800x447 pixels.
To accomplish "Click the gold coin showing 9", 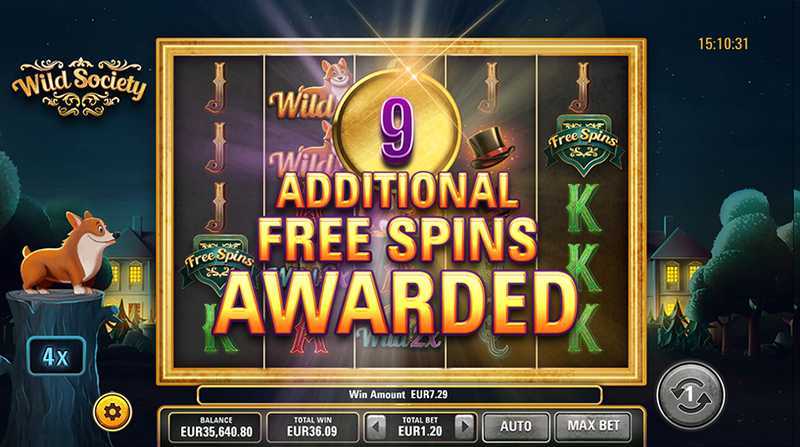I will click(x=397, y=129).
